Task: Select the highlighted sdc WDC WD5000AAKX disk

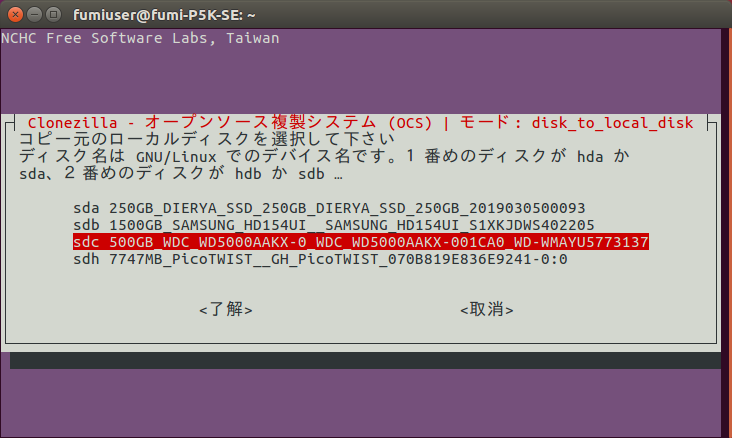Action: (361, 242)
